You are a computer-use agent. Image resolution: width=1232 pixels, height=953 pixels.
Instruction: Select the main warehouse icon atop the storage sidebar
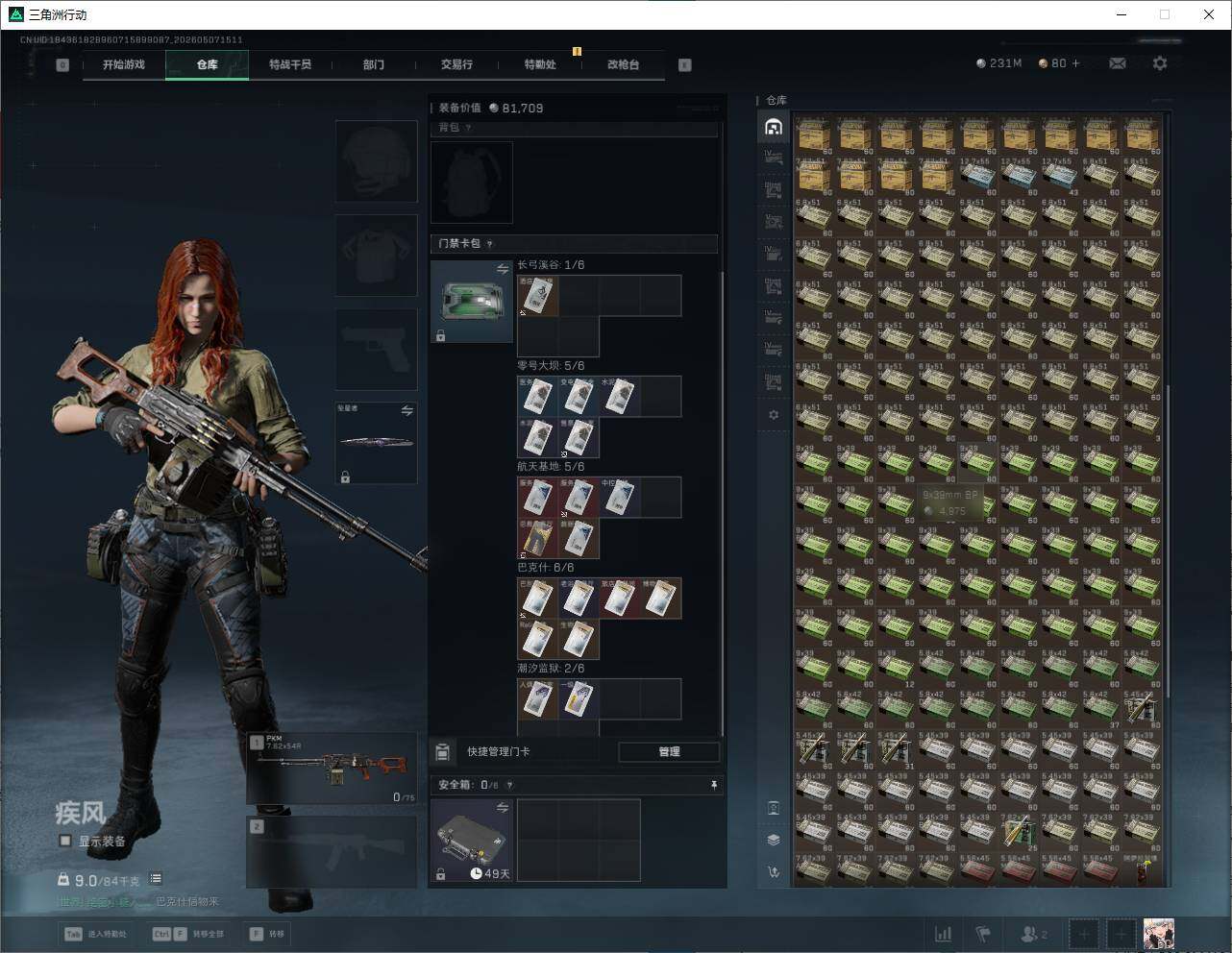774,127
